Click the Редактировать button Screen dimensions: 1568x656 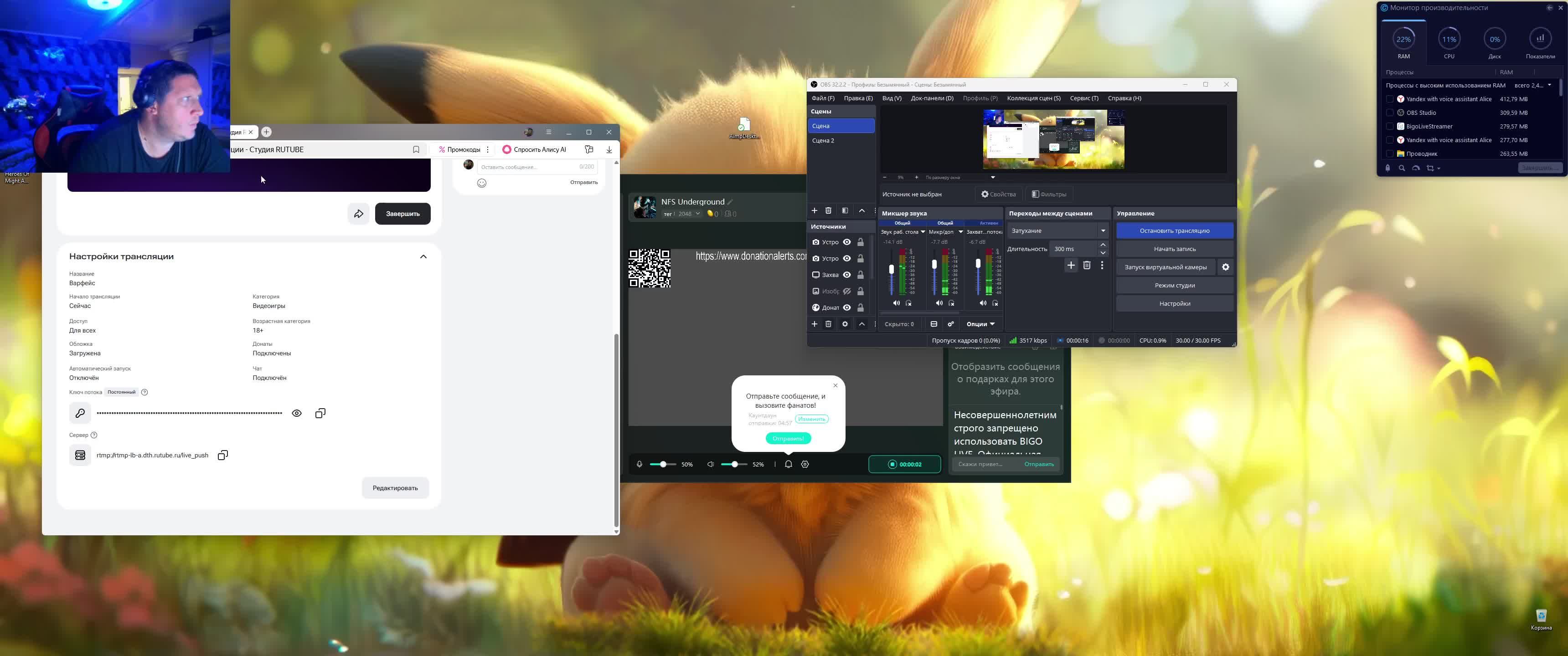[x=395, y=488]
